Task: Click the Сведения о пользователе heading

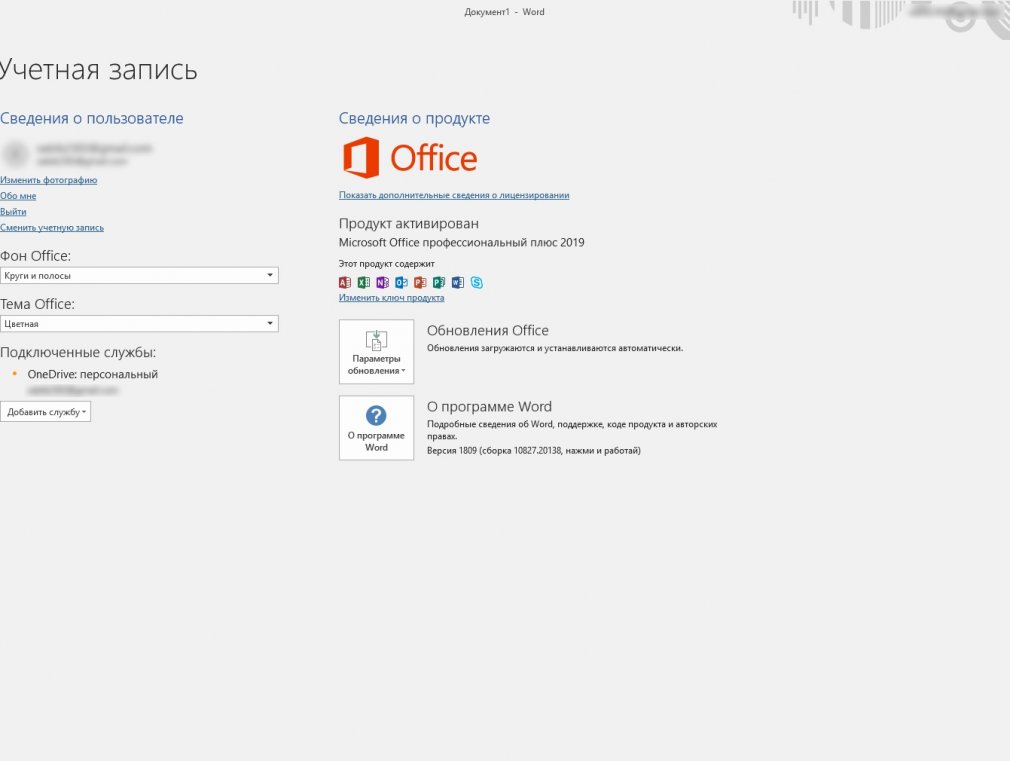Action: pos(91,119)
